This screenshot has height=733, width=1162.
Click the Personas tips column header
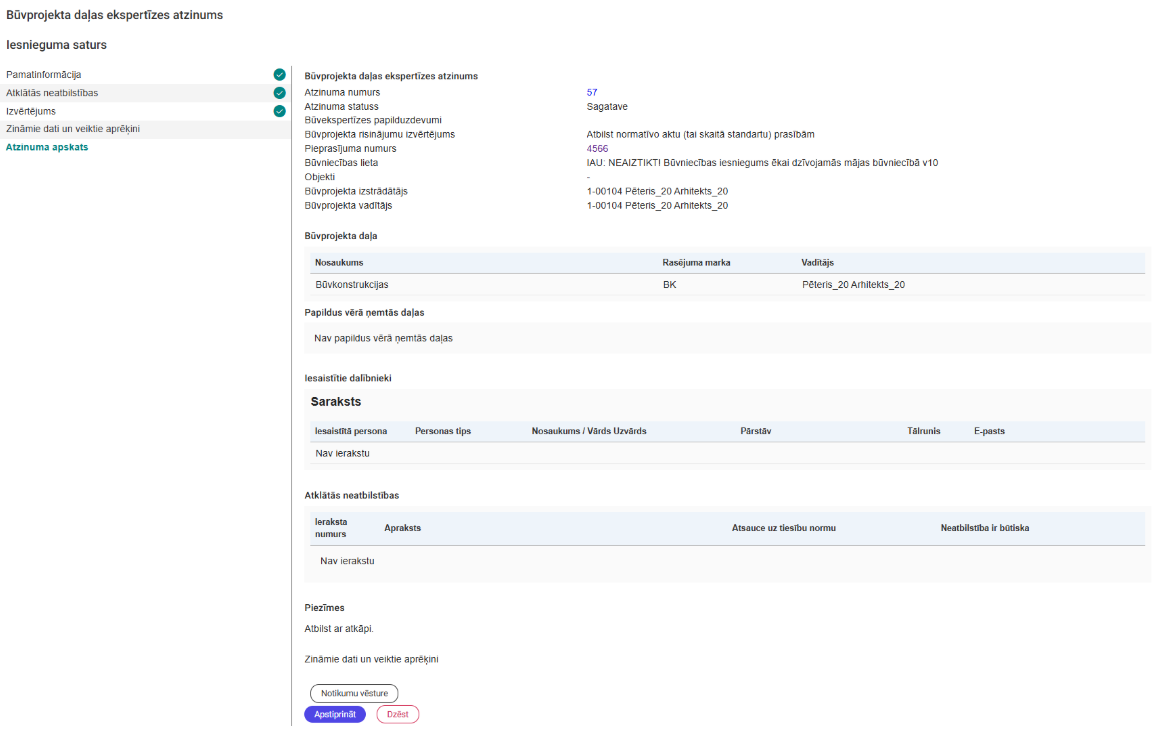443,431
